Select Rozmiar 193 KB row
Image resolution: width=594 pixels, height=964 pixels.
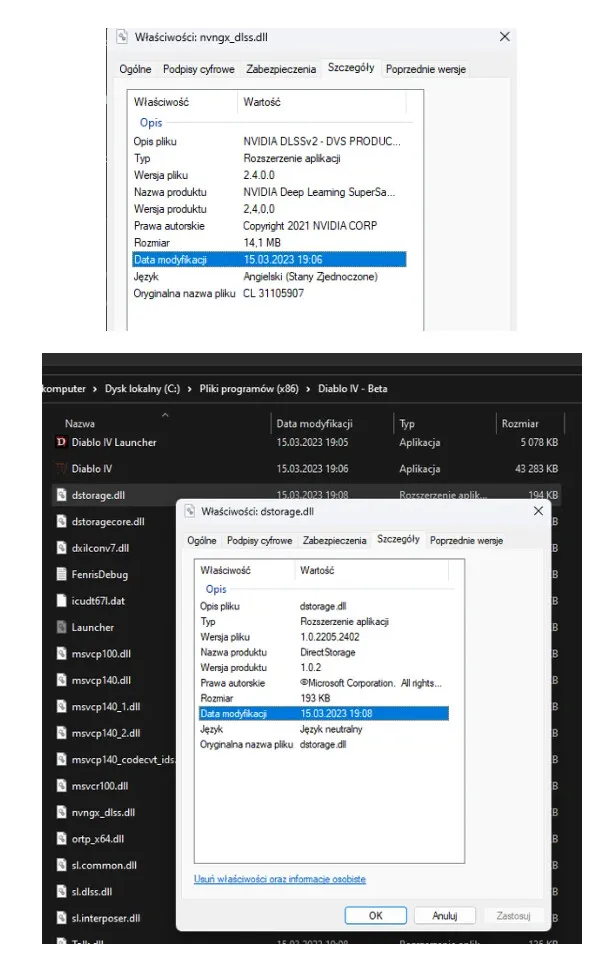point(324,698)
